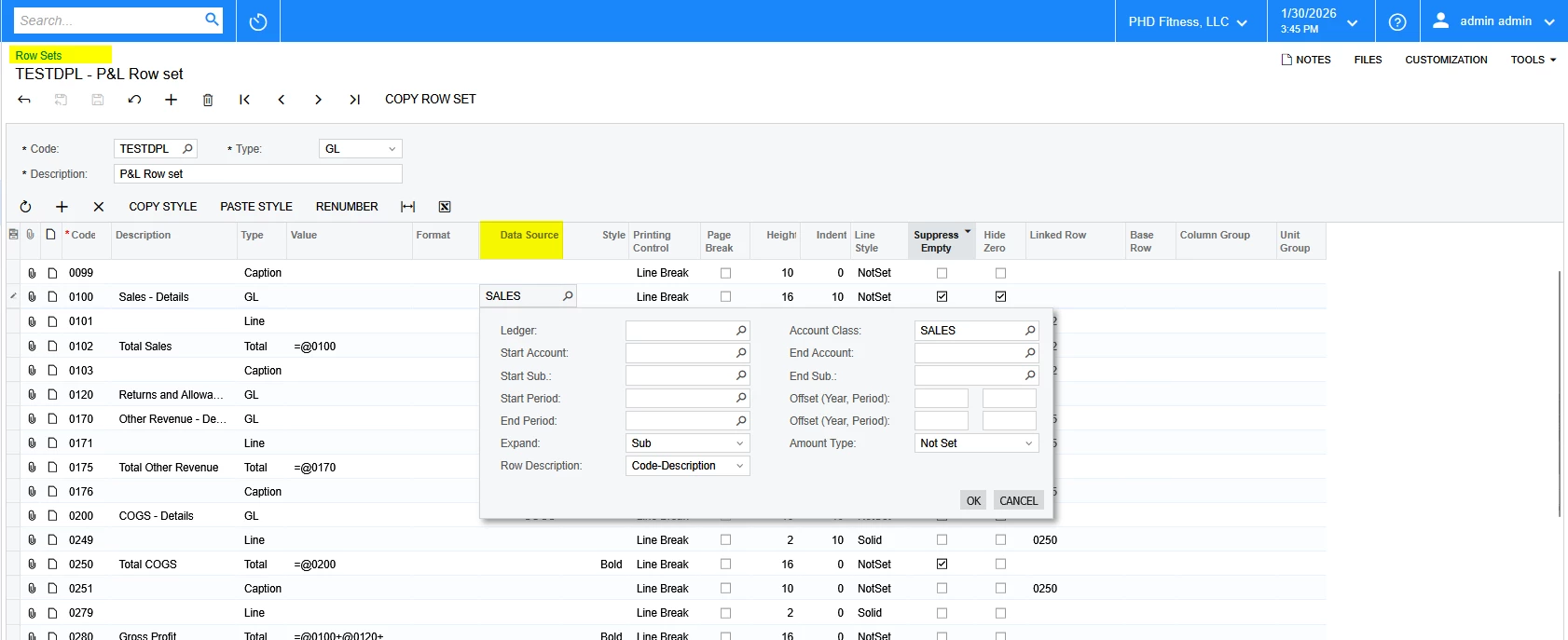The height and width of the screenshot is (640, 1568).
Task: Open the SALES data source lookup
Action: coord(567,296)
